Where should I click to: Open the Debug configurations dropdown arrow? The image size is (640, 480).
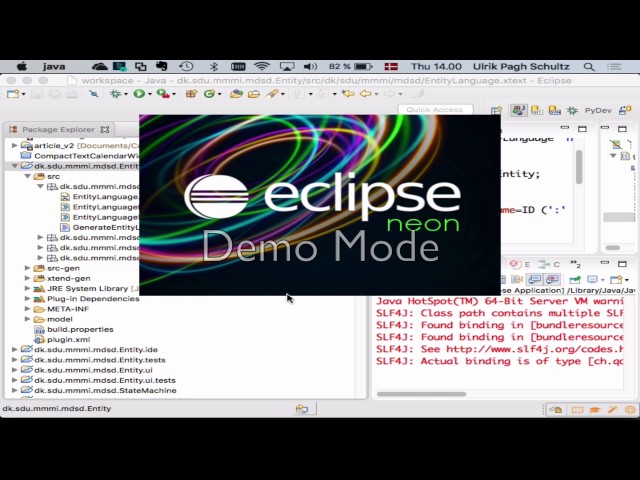click(x=126, y=95)
